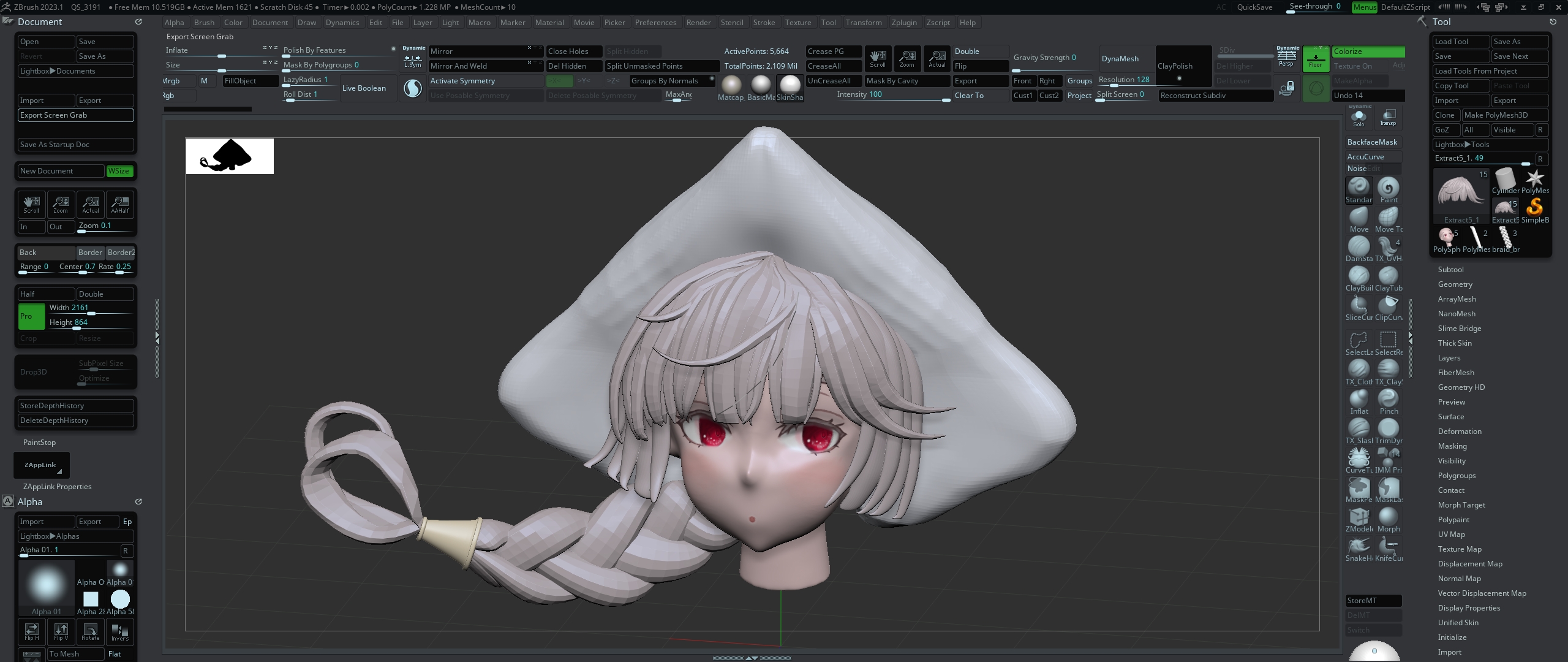Choose the ClayBuildup brush

pos(1359,278)
